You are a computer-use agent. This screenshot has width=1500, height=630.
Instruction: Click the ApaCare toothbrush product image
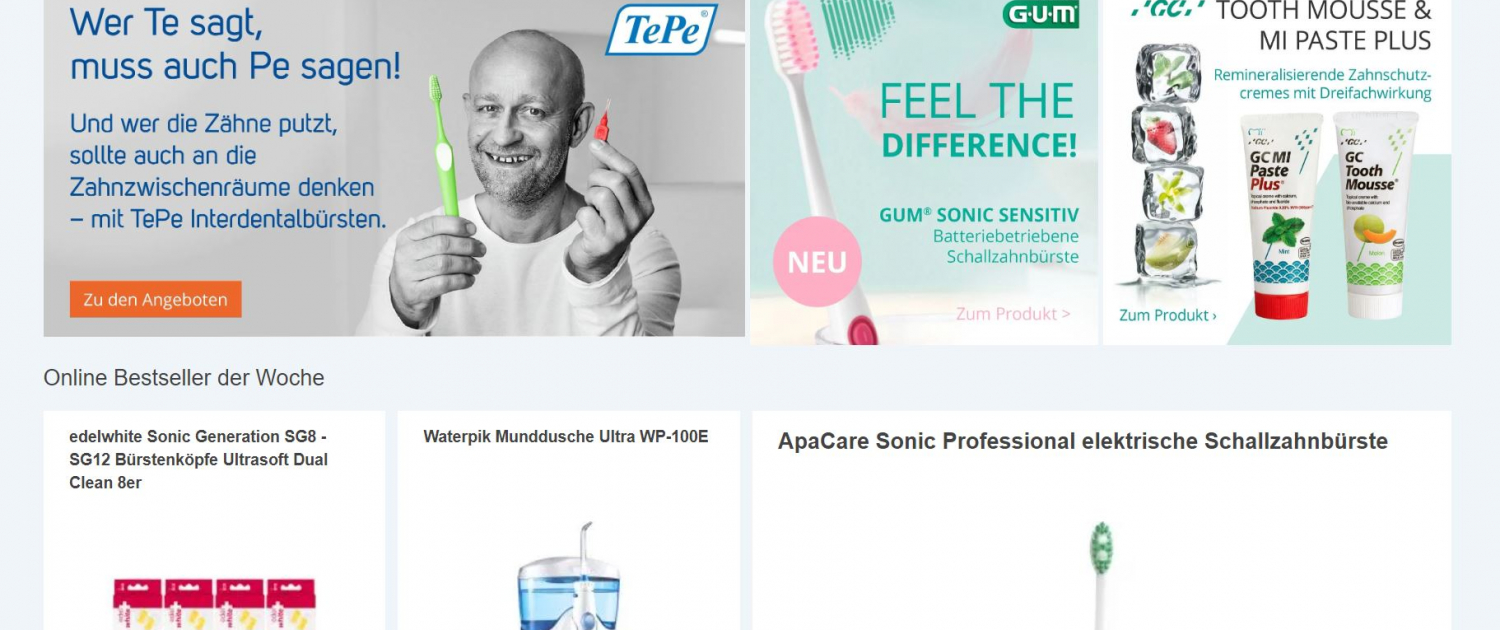[x=1101, y=576]
